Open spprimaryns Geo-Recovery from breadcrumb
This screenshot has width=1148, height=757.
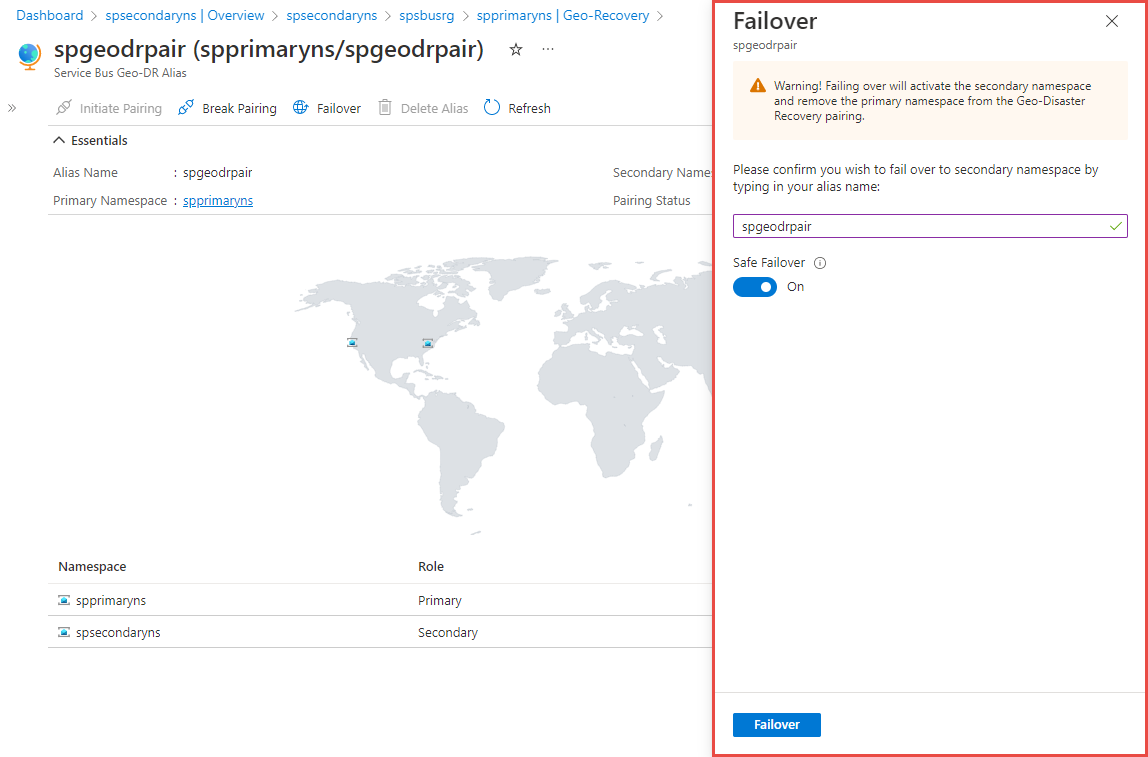tap(563, 15)
